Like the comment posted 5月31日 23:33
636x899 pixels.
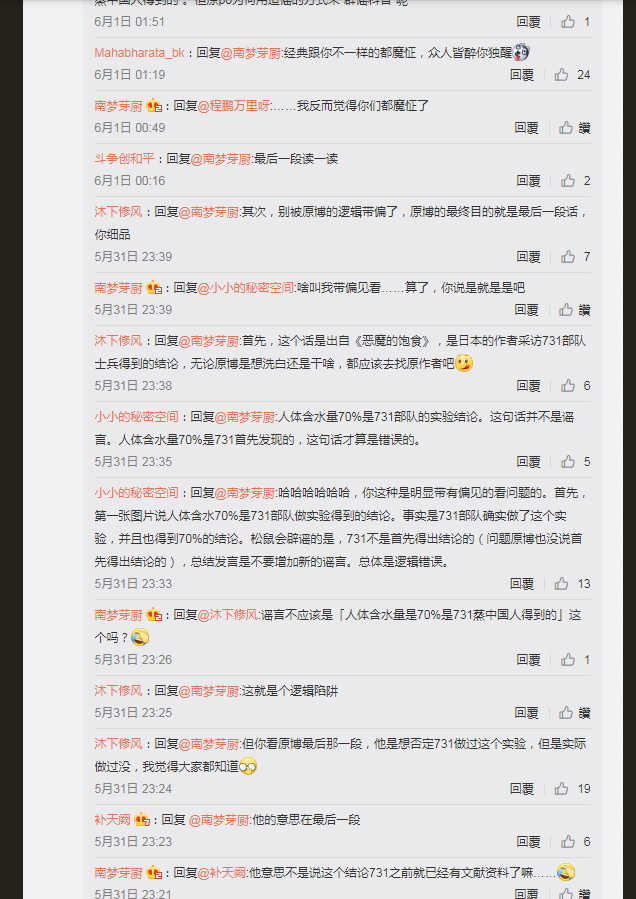pos(561,584)
